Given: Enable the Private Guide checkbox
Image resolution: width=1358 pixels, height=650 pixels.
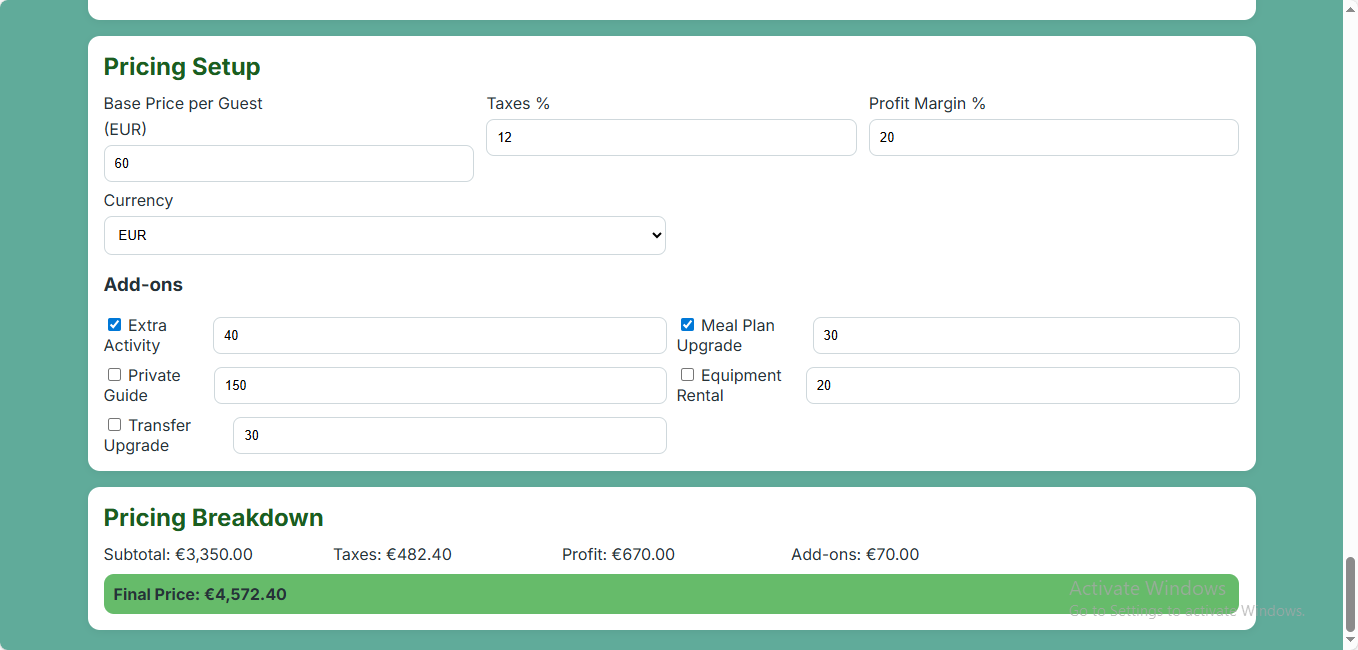Looking at the screenshot, I should click(114, 375).
